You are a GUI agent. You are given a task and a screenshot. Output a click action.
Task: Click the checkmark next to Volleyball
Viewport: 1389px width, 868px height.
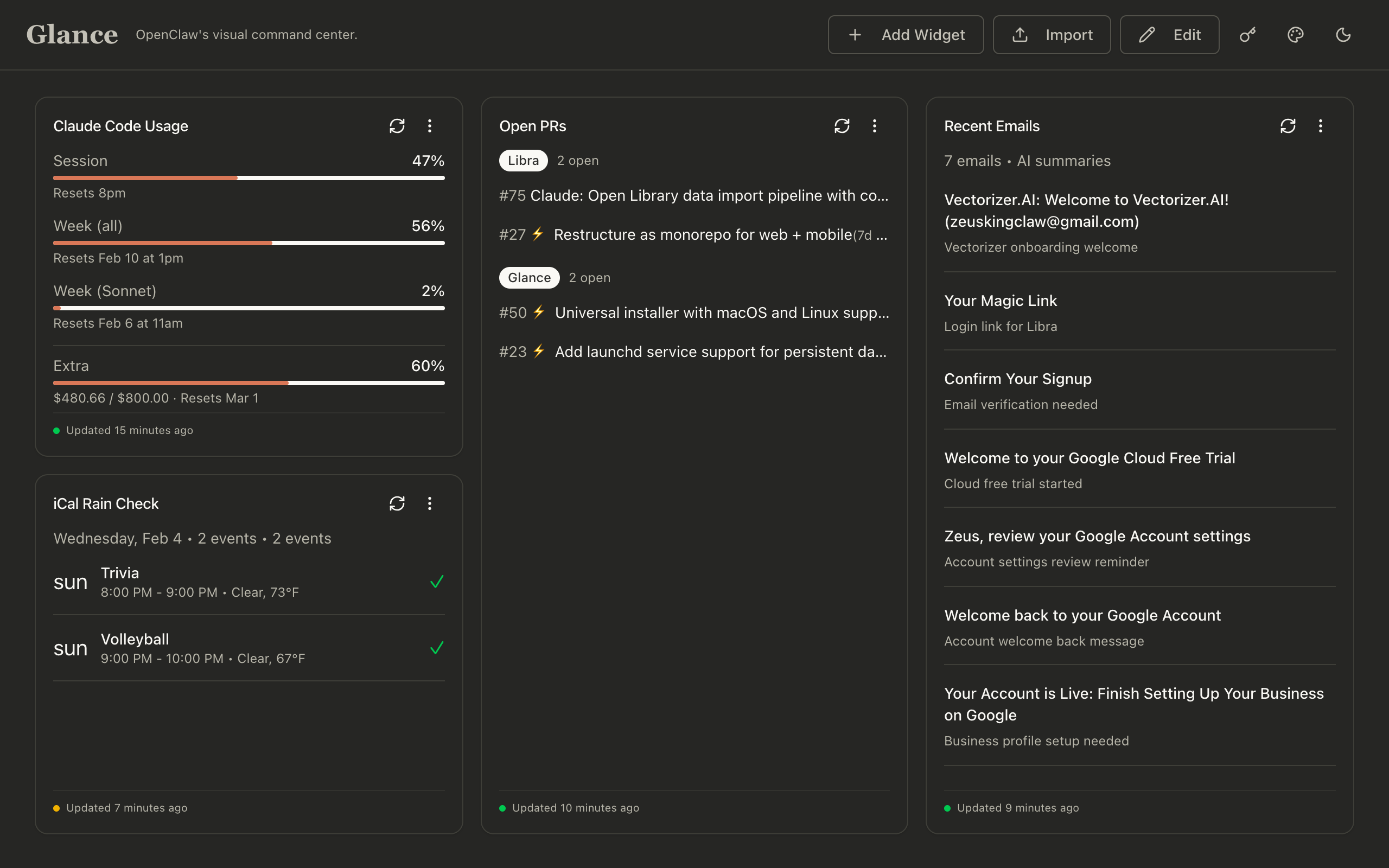(x=436, y=648)
